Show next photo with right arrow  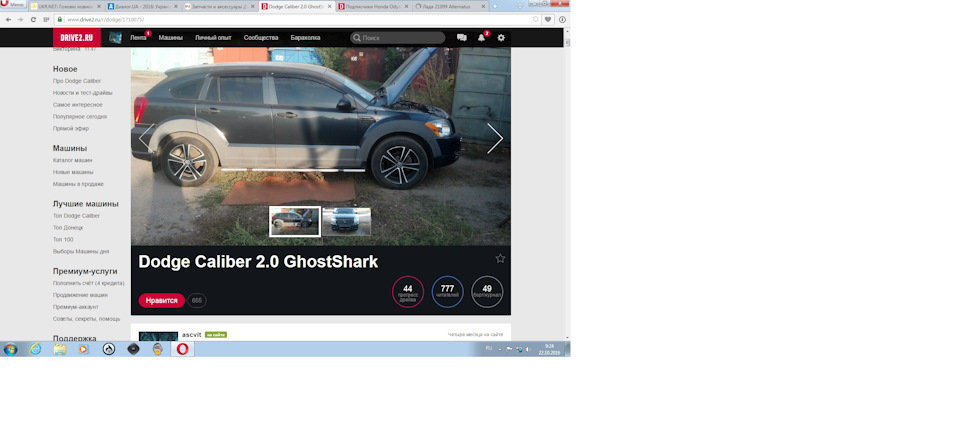point(495,138)
